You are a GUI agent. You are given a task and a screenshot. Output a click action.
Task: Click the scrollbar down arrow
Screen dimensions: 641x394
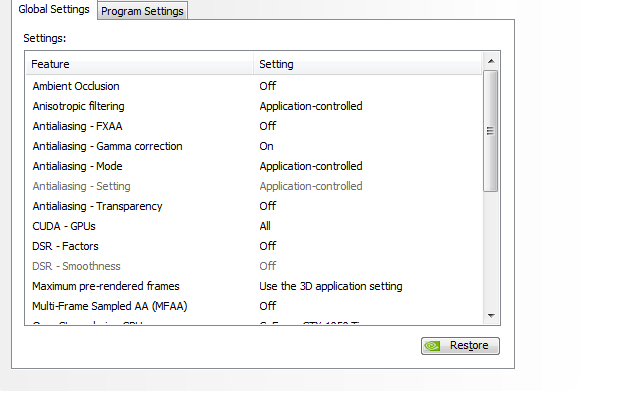click(x=491, y=316)
